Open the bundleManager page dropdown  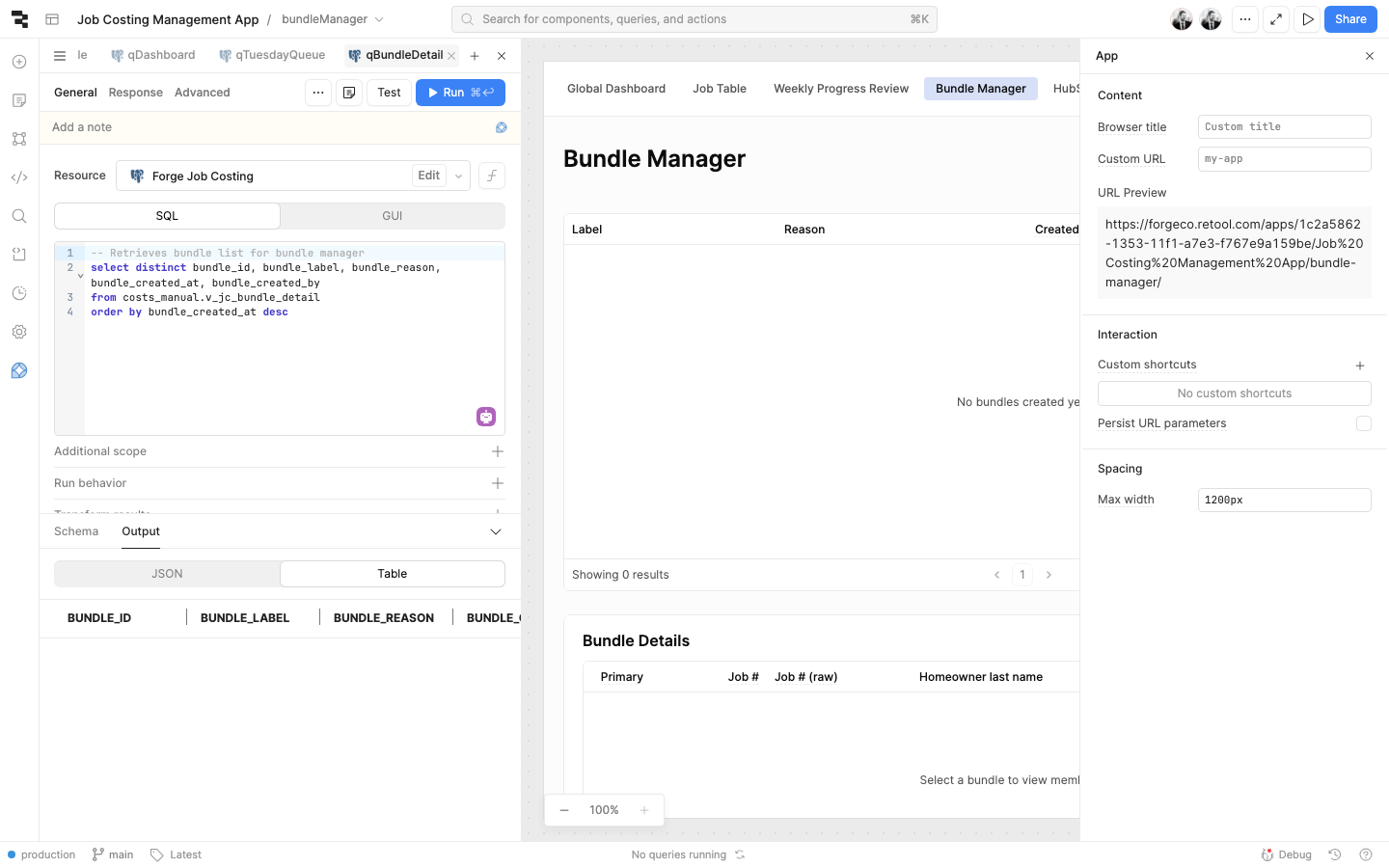coord(379,19)
